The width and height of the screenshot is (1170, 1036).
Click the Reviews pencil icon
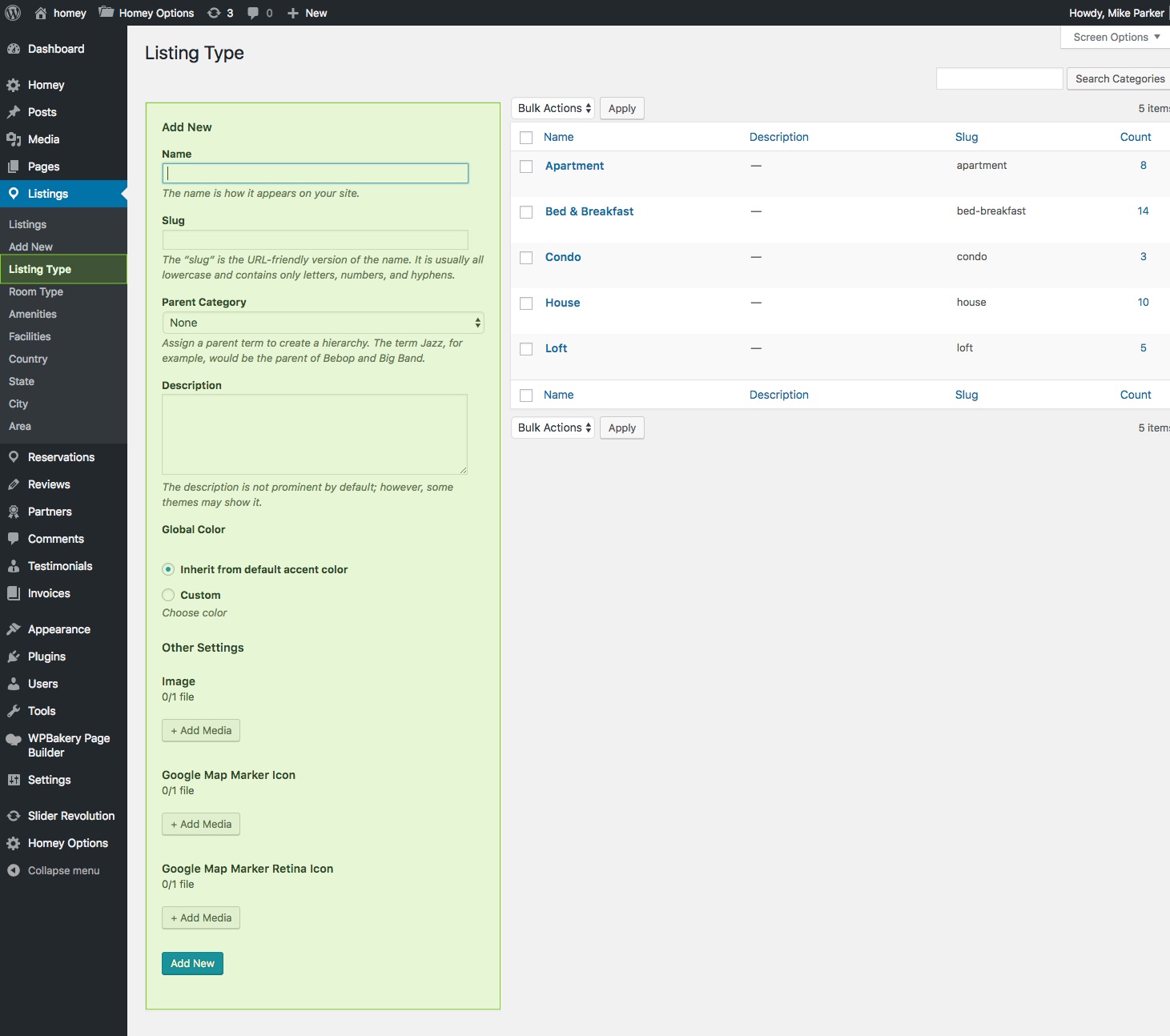tap(14, 484)
